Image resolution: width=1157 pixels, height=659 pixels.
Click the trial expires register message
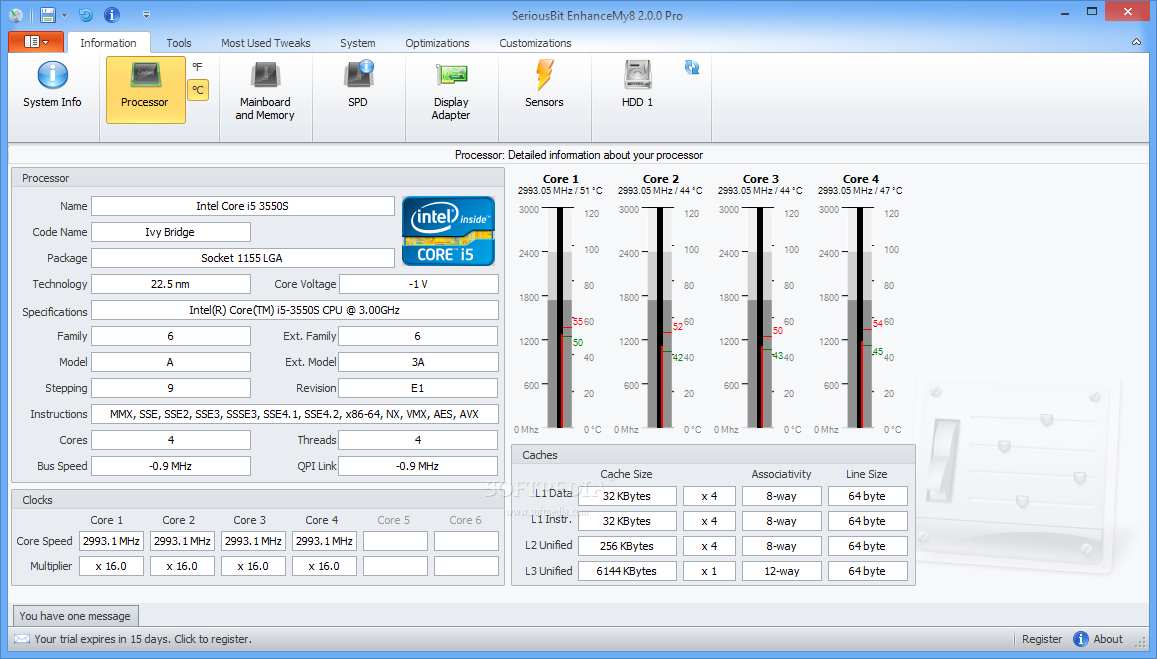(x=143, y=639)
